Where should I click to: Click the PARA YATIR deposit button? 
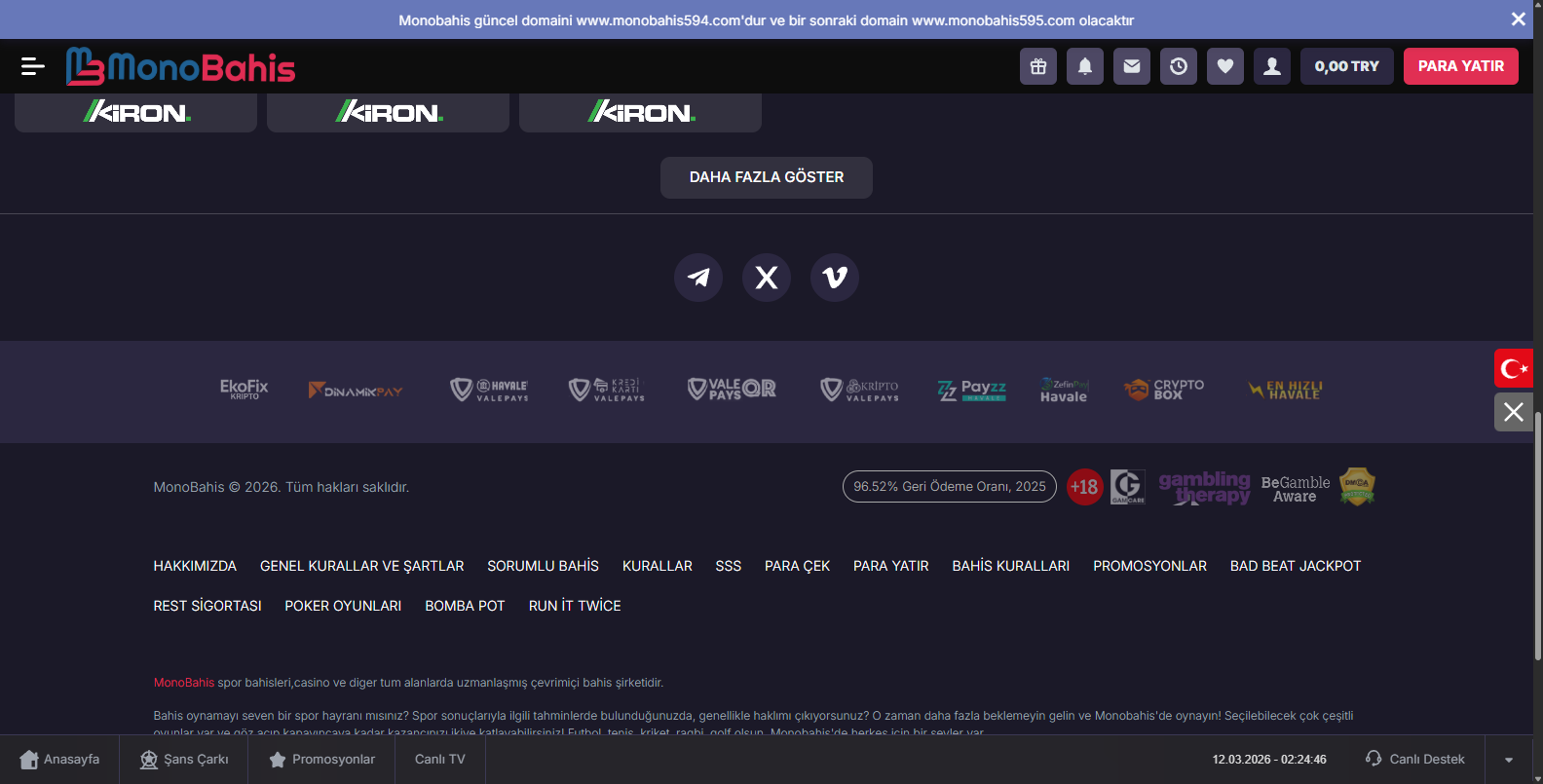coord(1460,66)
